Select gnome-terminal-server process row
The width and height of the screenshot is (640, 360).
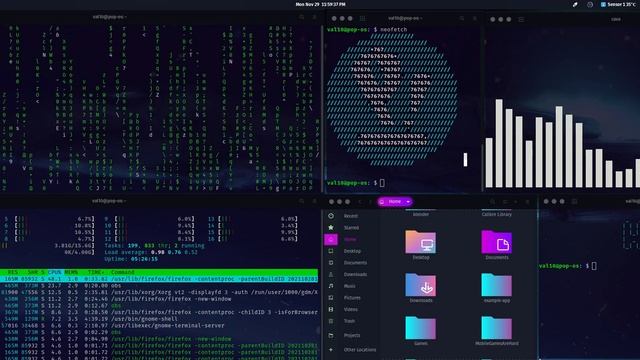pyautogui.click(x=159, y=325)
